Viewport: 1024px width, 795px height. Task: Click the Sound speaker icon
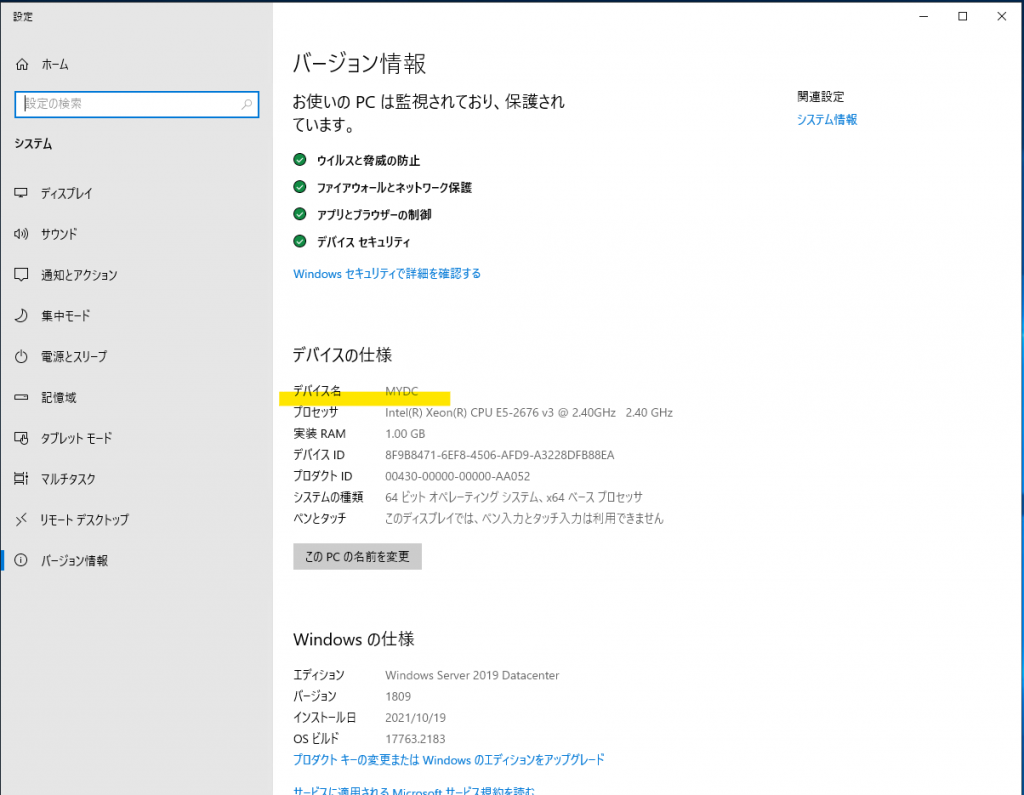point(22,234)
